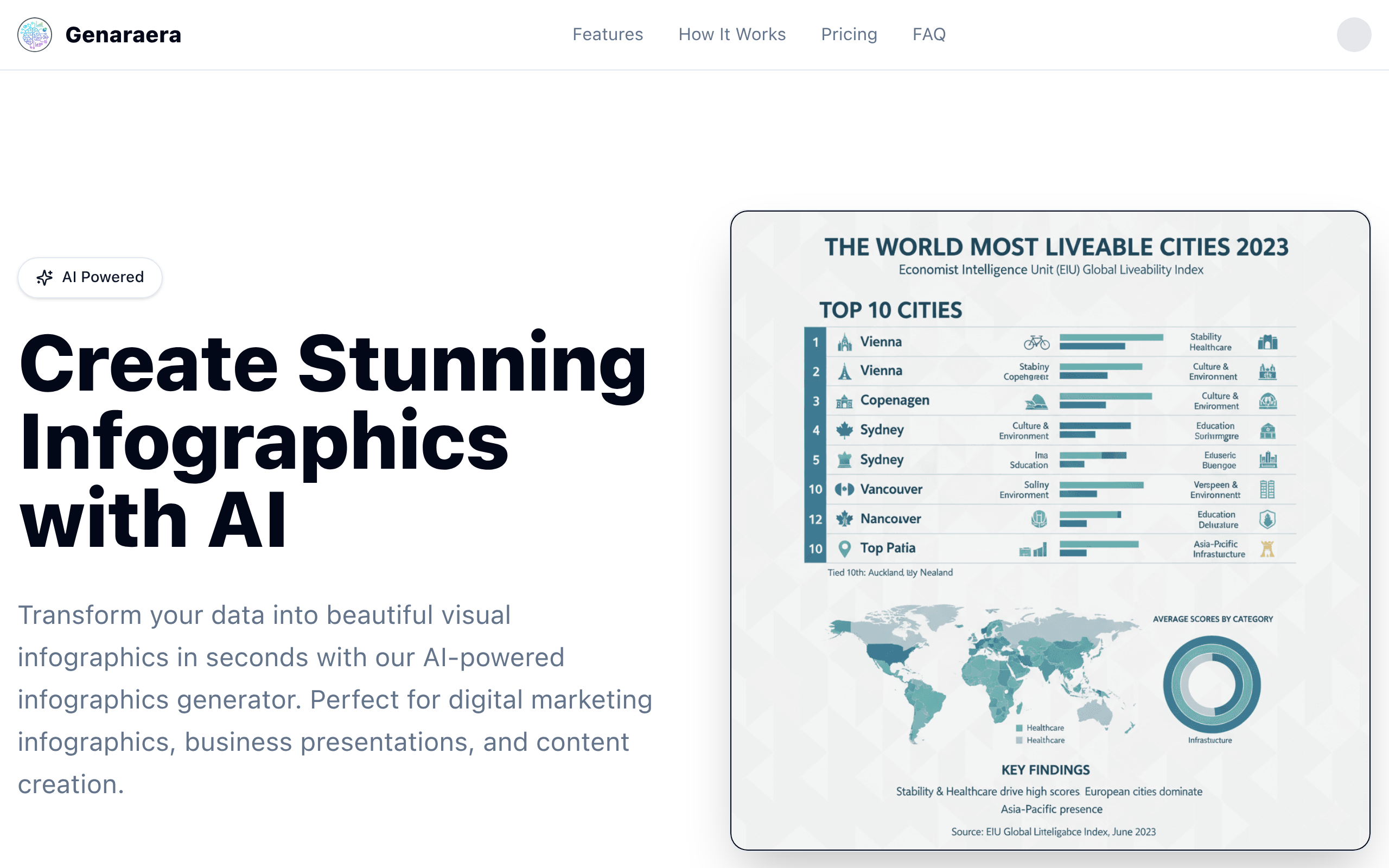
Task: Click the Vienna rank 1 score bar
Action: tap(1111, 337)
